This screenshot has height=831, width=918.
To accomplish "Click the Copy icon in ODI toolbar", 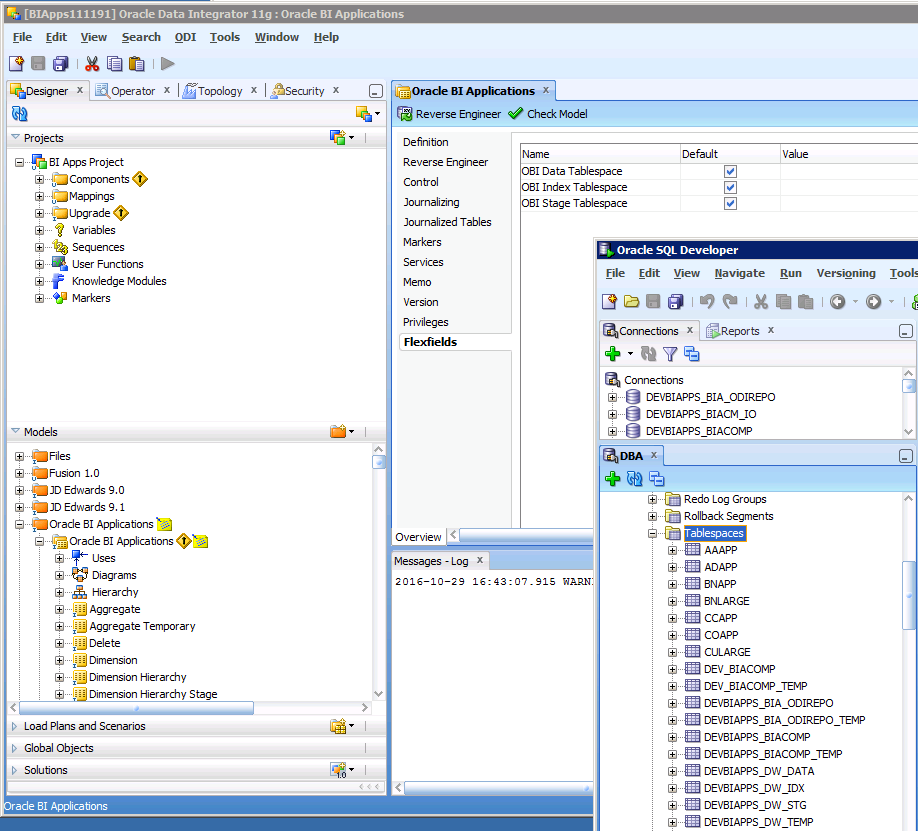I will pos(115,63).
